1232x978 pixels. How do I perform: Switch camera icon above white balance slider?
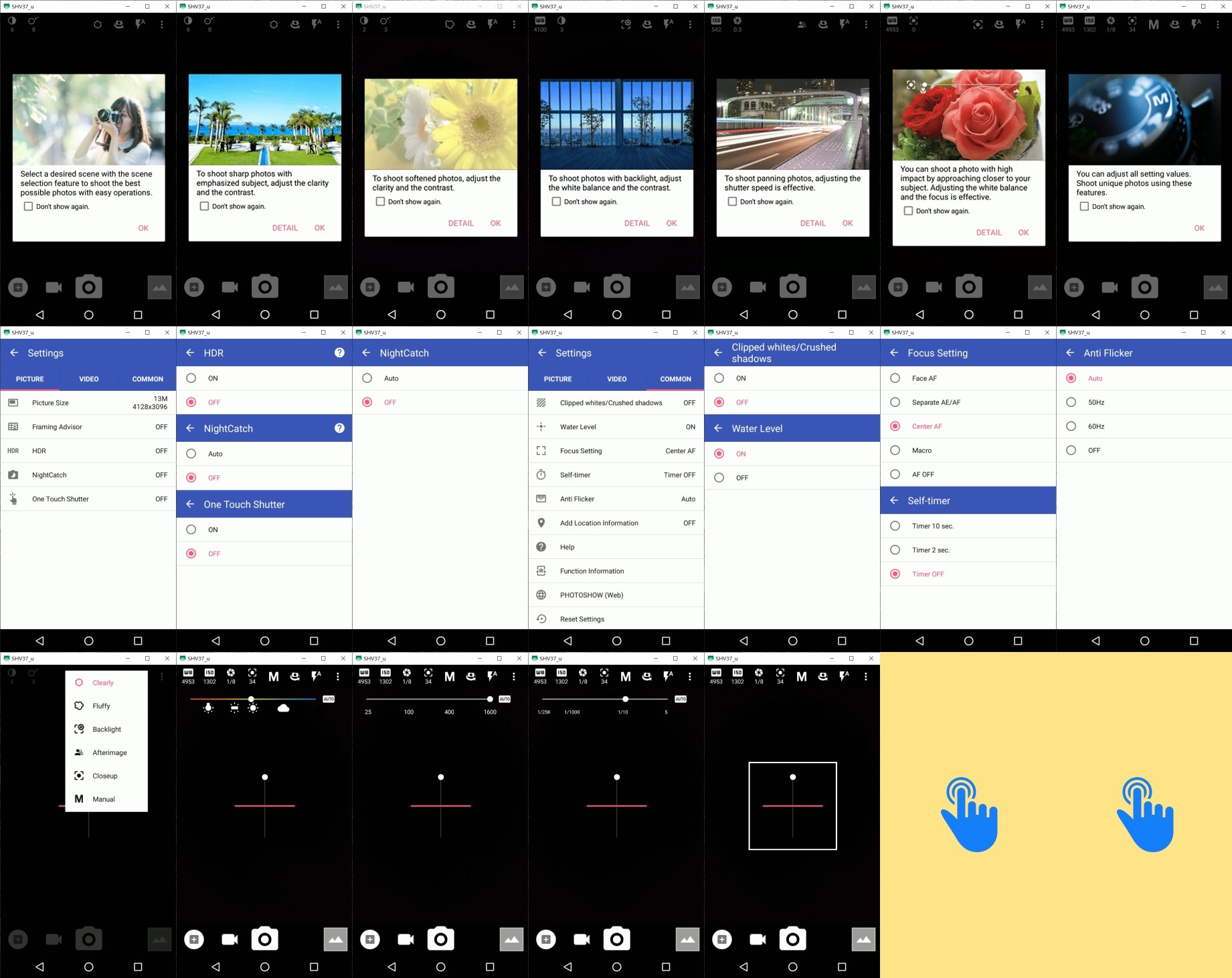pos(294,677)
